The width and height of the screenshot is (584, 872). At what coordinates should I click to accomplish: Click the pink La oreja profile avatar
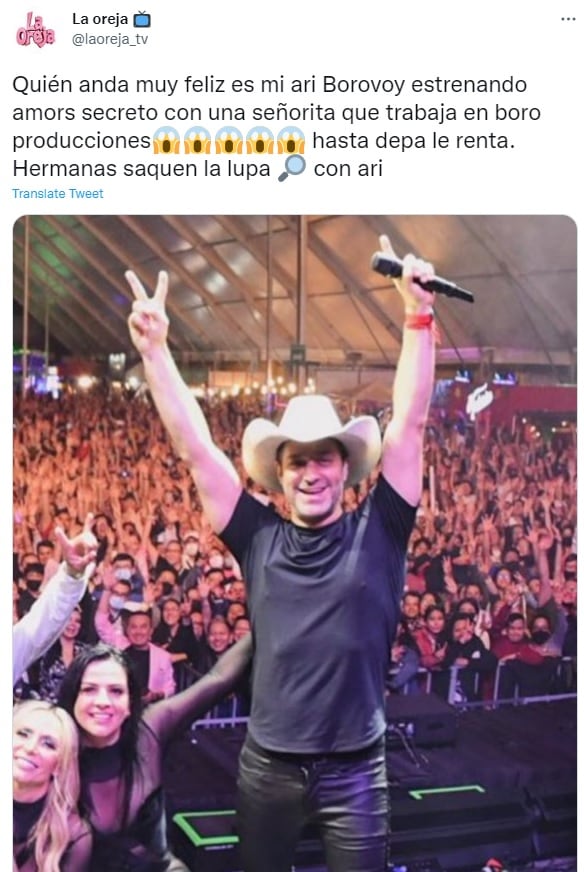(35, 29)
